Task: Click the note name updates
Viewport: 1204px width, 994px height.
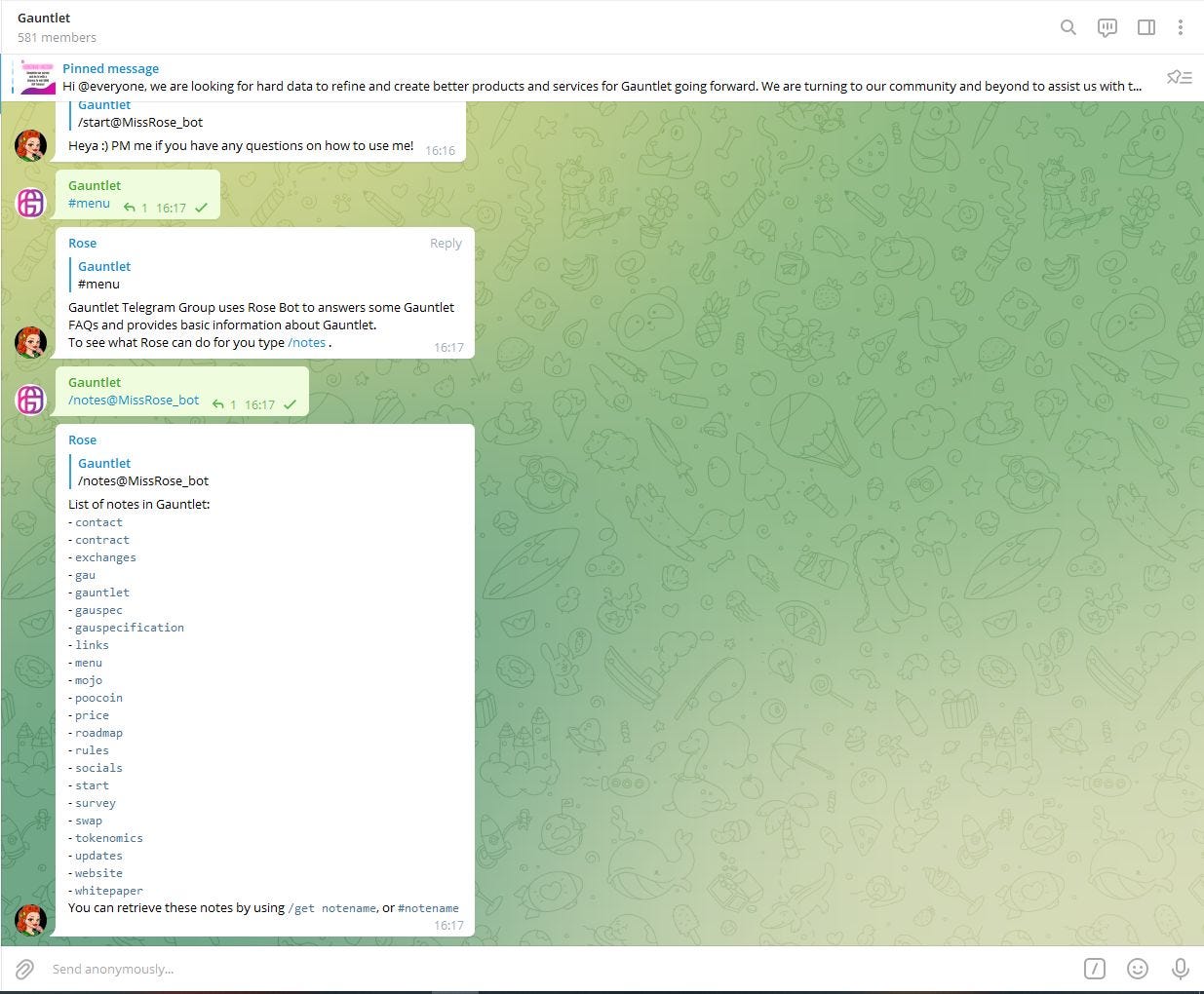Action: [x=98, y=856]
